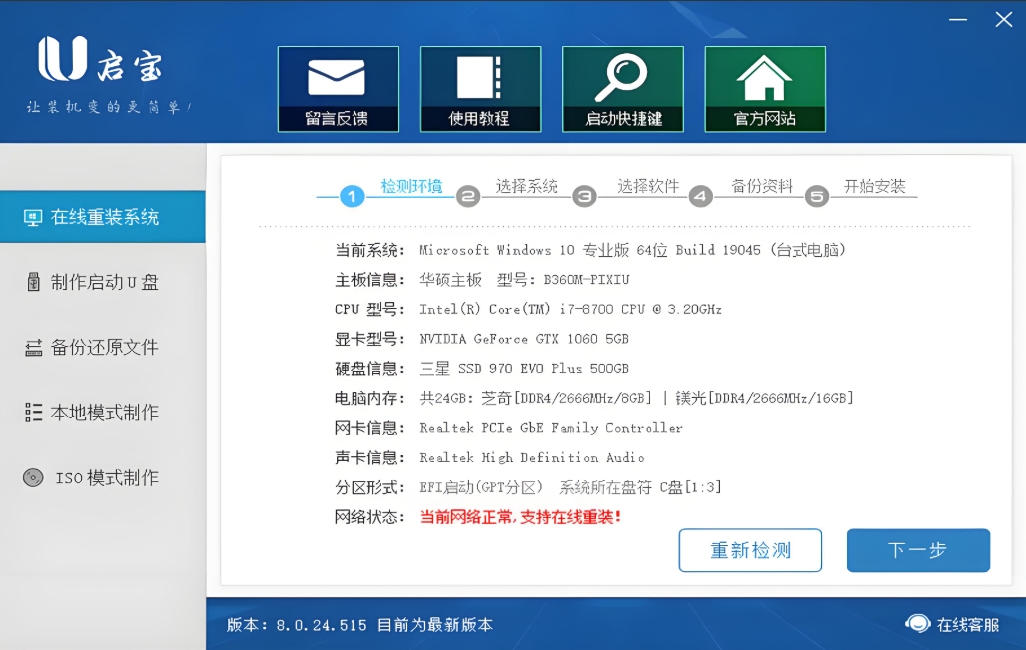1026x650 pixels.
Task: Click the Realtek High Definition Audio text
Action: coord(531,458)
